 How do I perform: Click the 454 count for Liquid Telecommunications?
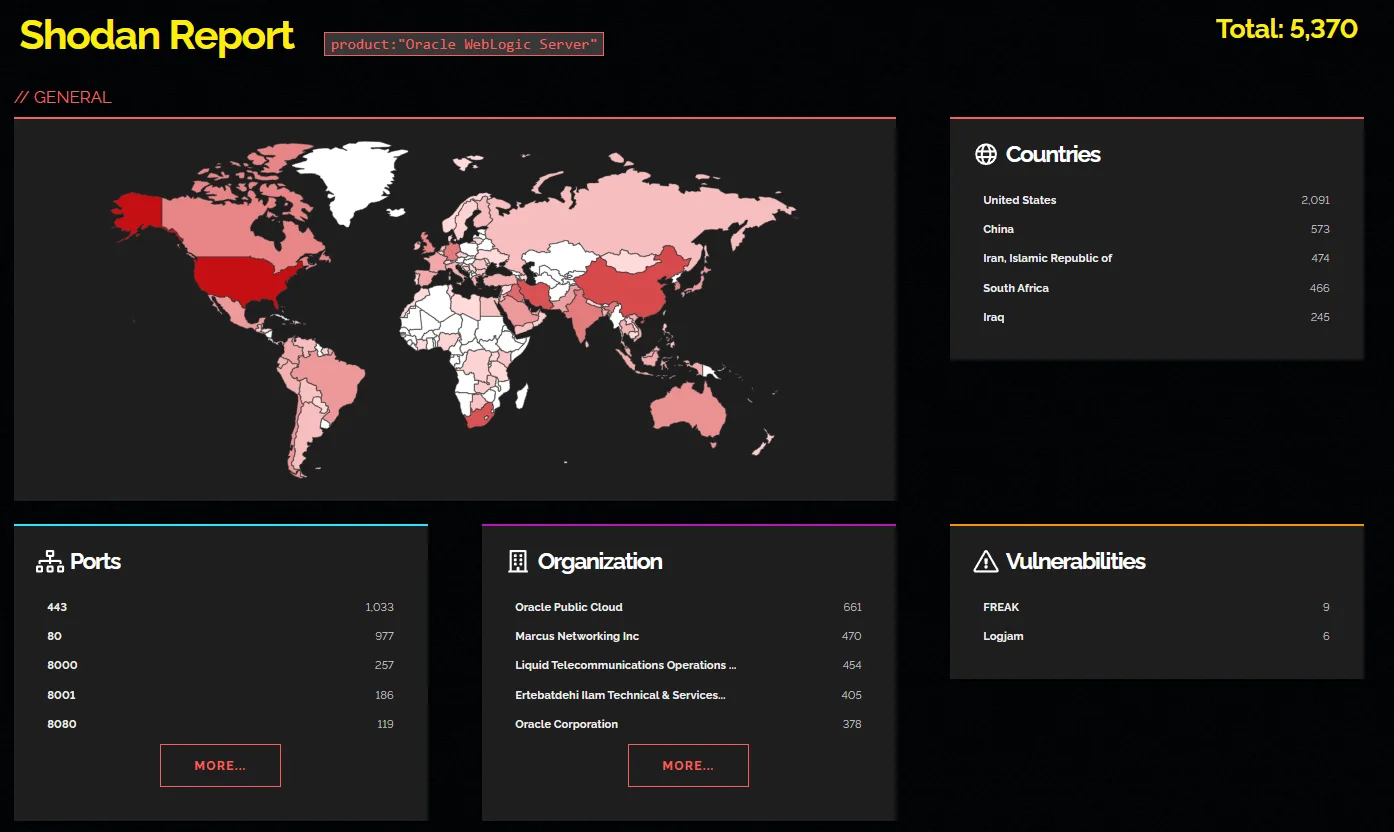[852, 665]
